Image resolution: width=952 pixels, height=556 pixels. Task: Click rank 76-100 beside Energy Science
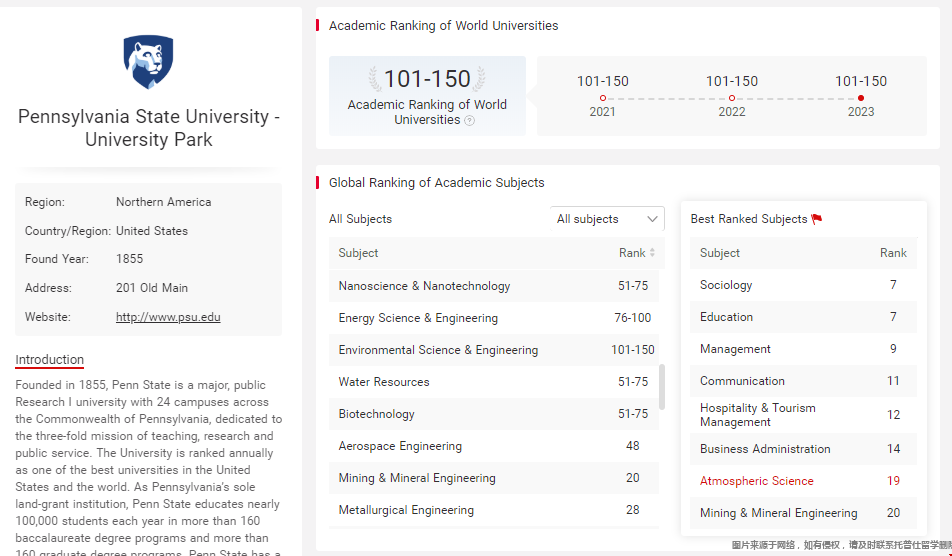pos(633,318)
